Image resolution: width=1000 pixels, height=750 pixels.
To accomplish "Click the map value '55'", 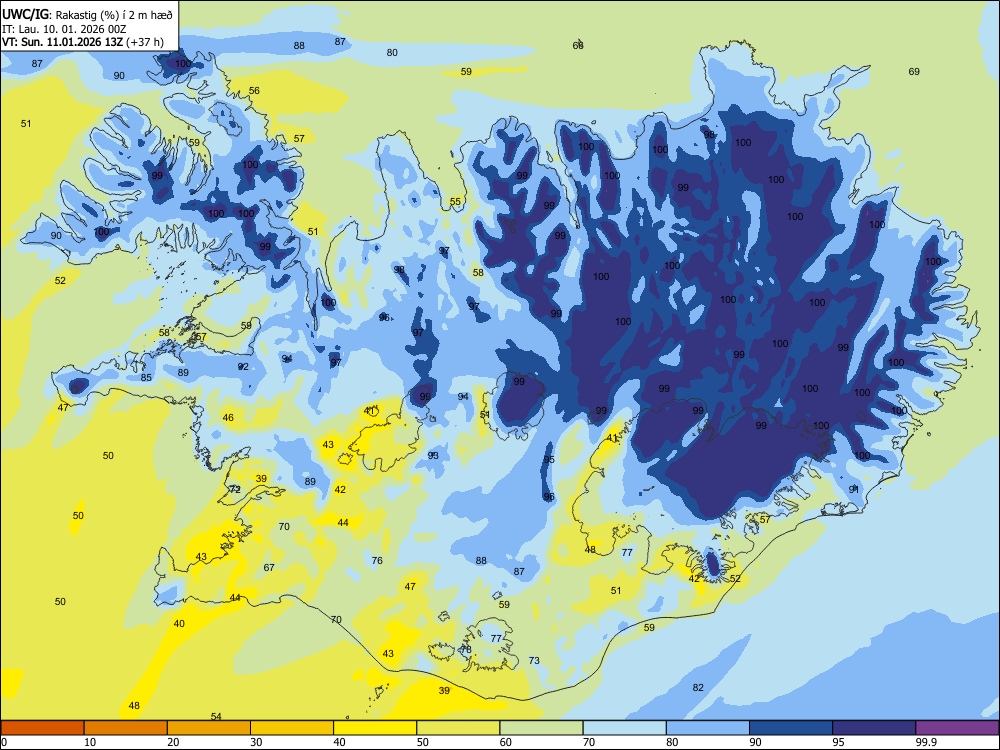I will click(x=455, y=202).
